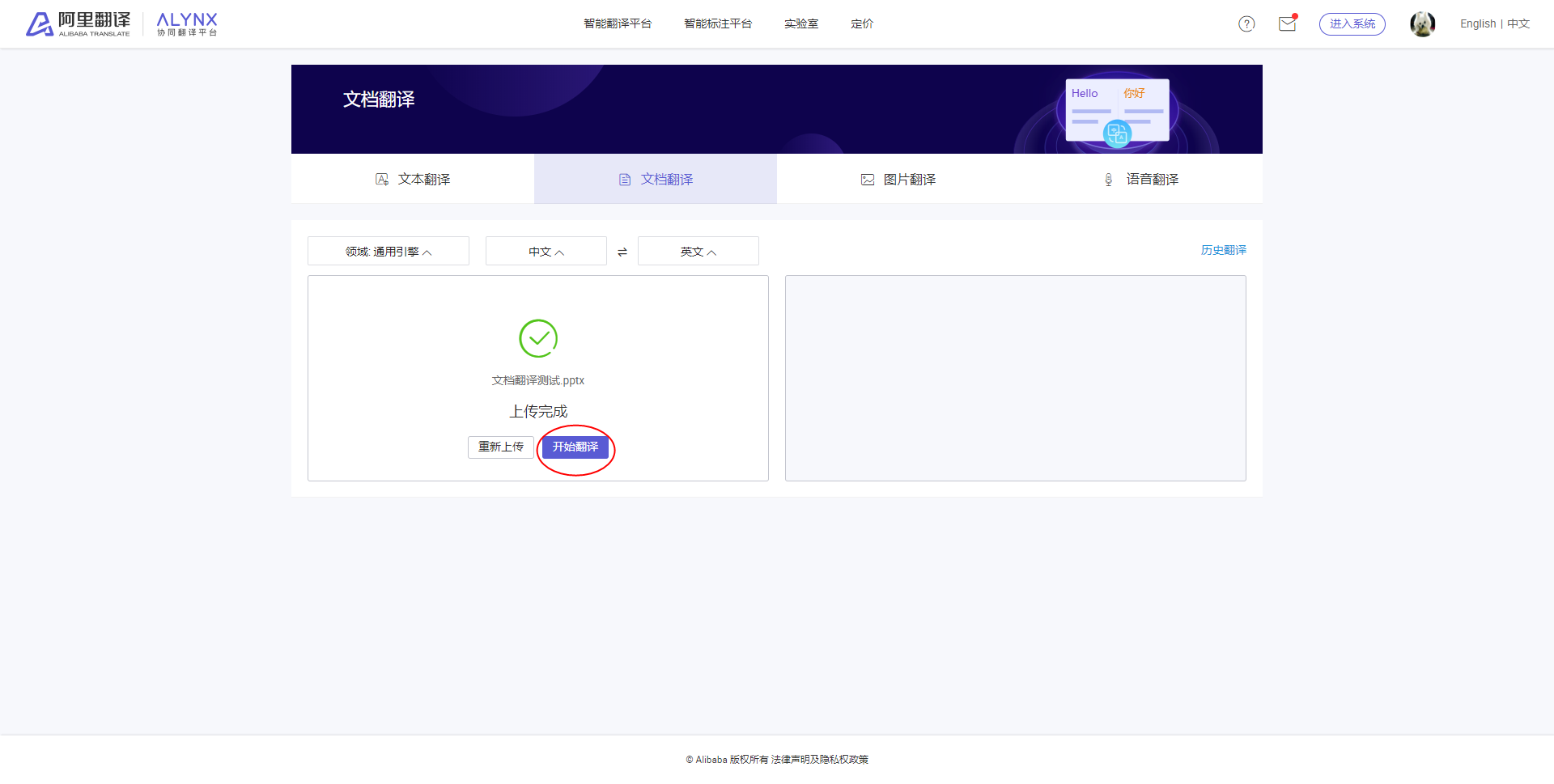Click the Alibaba Translate logo
The image size is (1554, 784).
click(78, 23)
